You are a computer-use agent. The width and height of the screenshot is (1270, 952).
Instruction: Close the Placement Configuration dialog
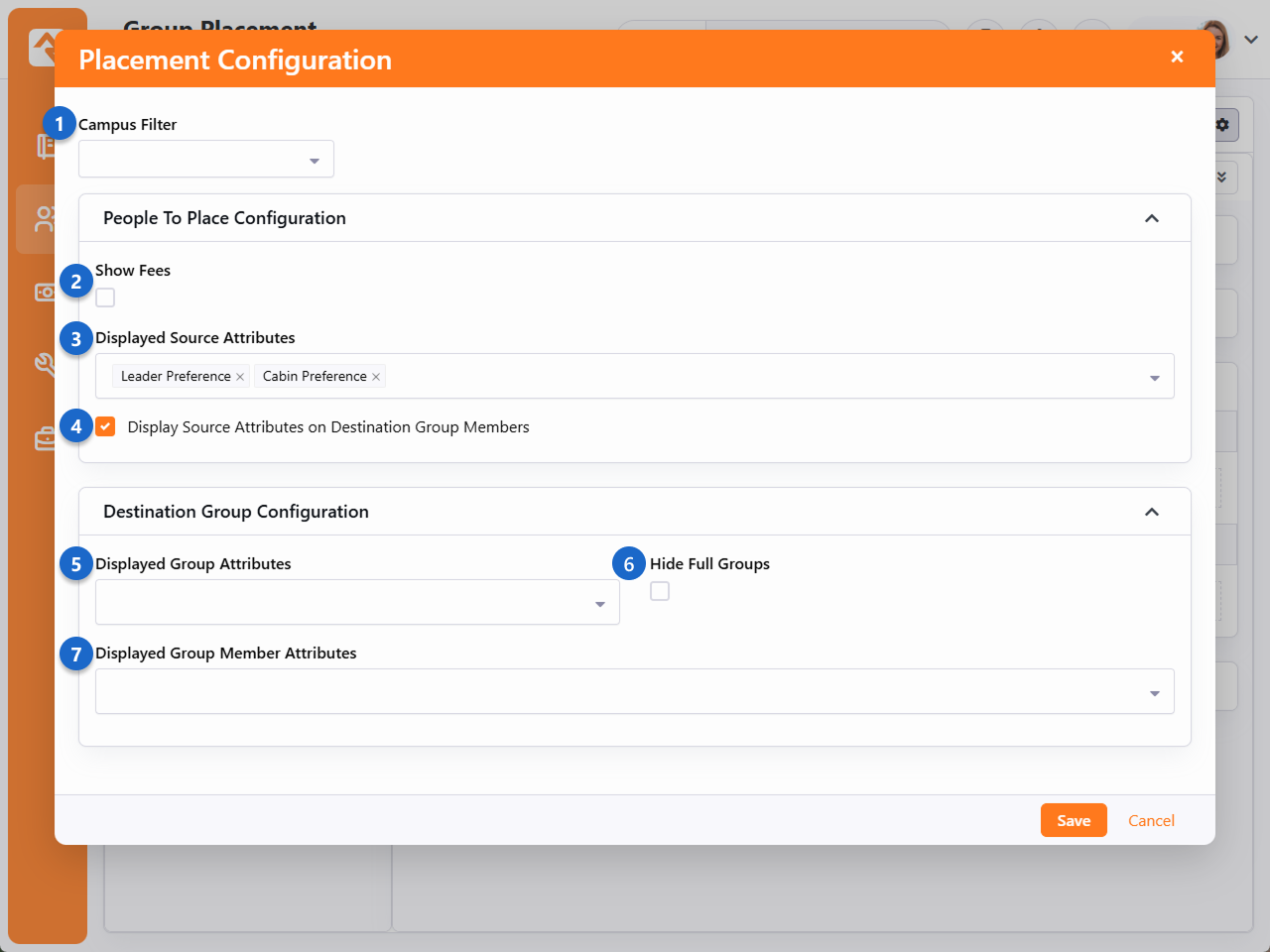tap(1177, 57)
